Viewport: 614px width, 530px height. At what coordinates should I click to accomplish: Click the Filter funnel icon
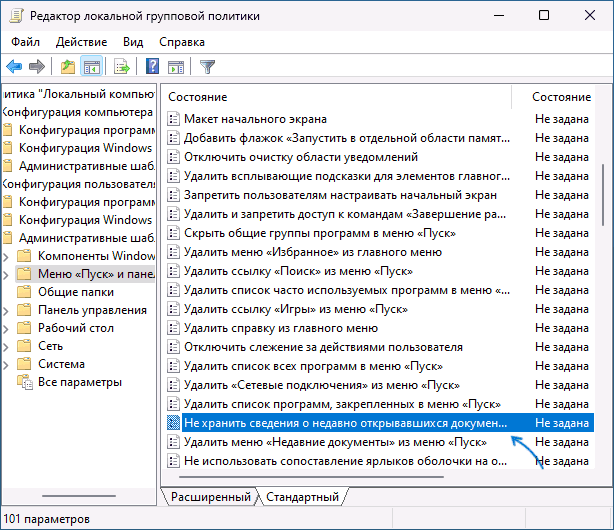point(207,67)
